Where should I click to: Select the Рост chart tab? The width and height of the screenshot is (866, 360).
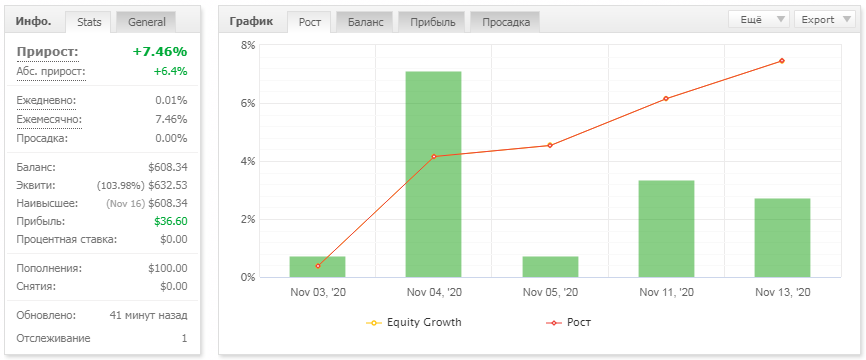pos(309,22)
